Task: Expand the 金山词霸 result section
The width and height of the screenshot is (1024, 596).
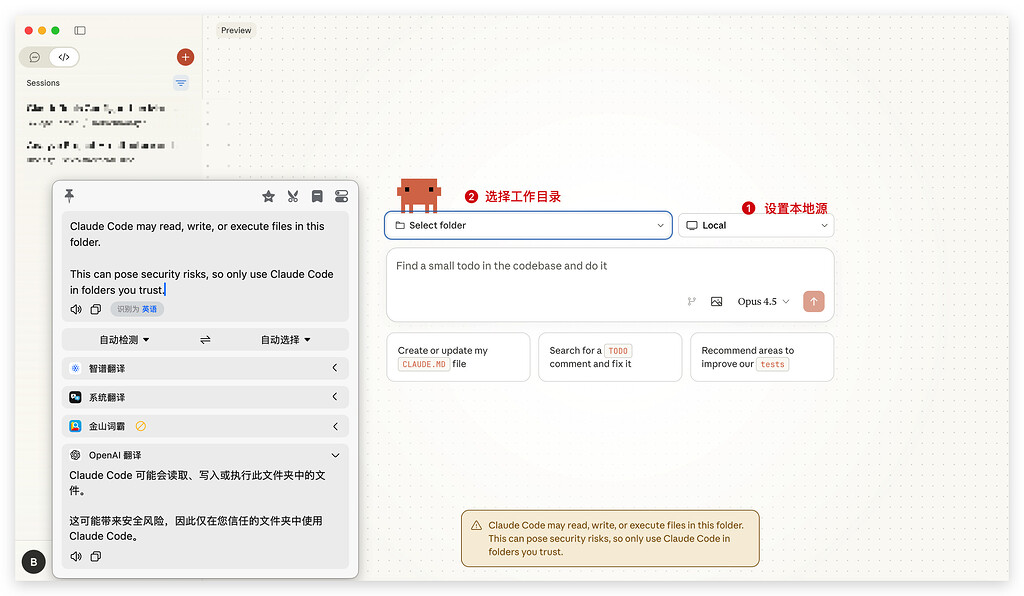Action: 335,426
